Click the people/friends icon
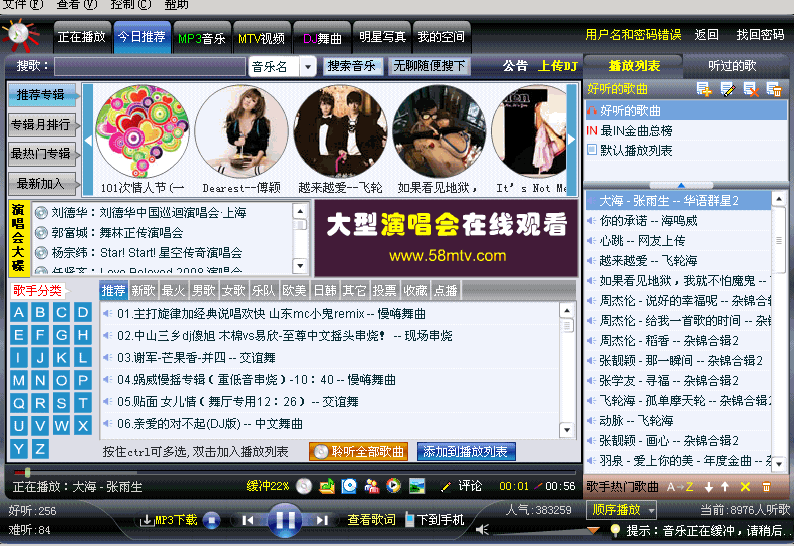The height and width of the screenshot is (546, 794). coord(372,486)
